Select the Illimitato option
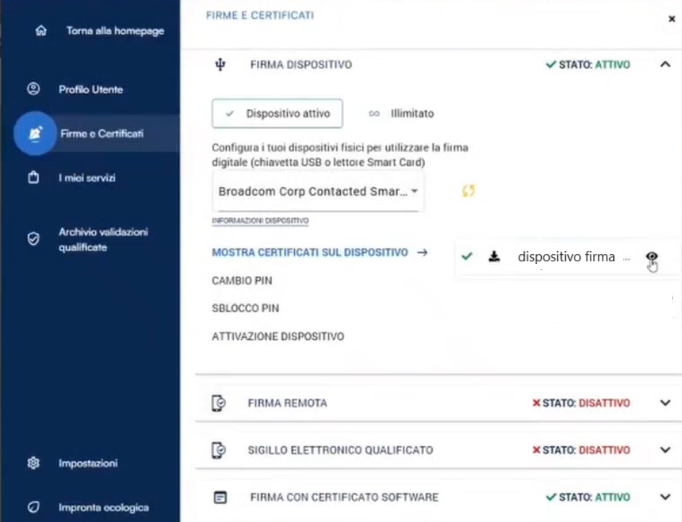682x522 pixels. click(x=402, y=114)
